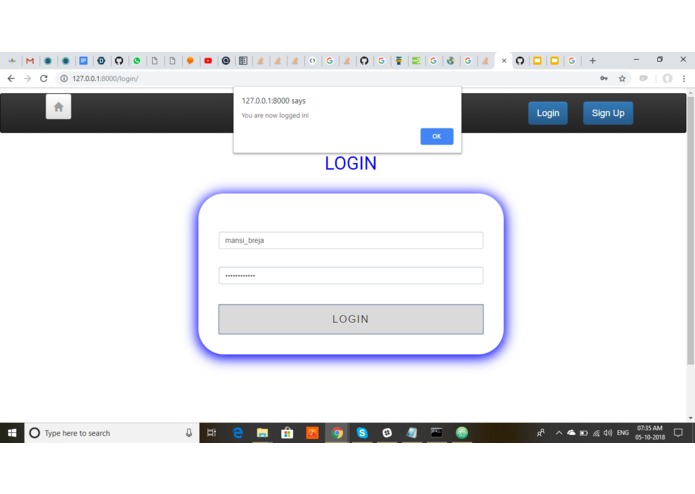Close the active tab with its X
The width and height of the screenshot is (695, 494).
pyautogui.click(x=504, y=61)
